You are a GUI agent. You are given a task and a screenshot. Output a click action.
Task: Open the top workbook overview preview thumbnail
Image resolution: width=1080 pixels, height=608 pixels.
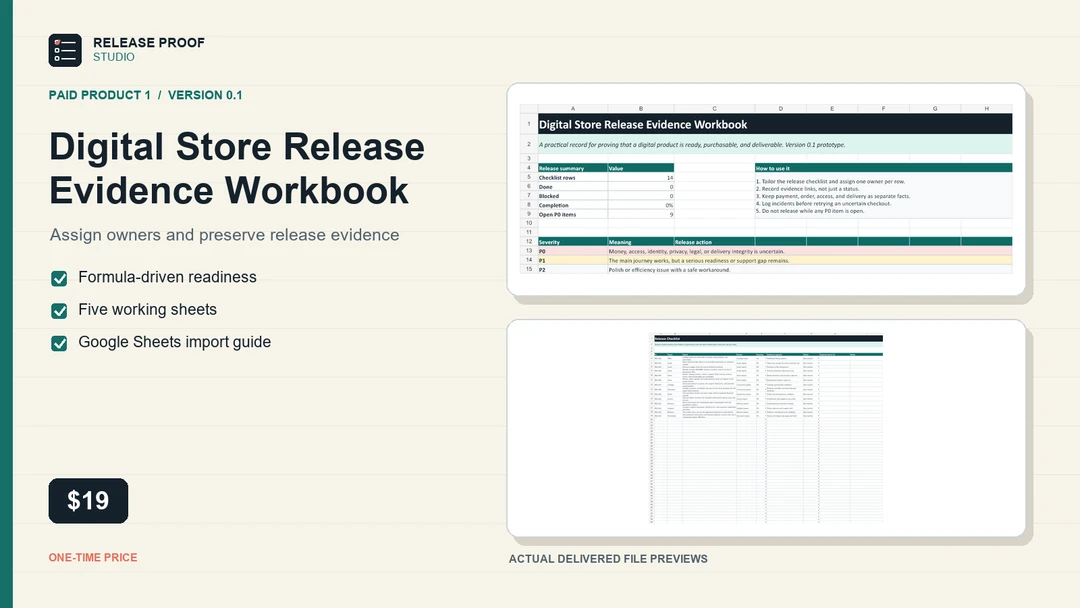point(766,189)
